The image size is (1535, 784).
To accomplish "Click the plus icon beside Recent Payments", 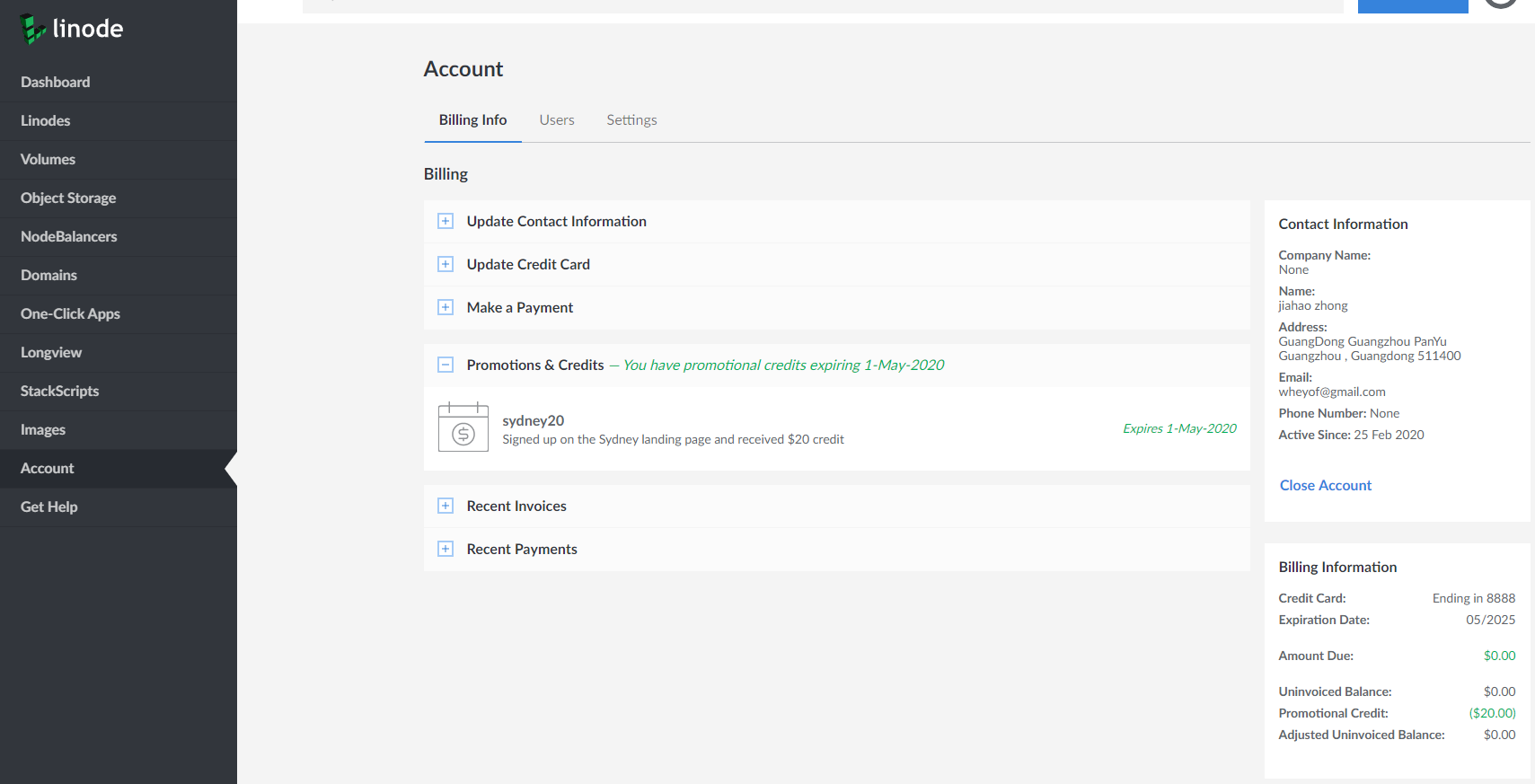I will coord(446,549).
